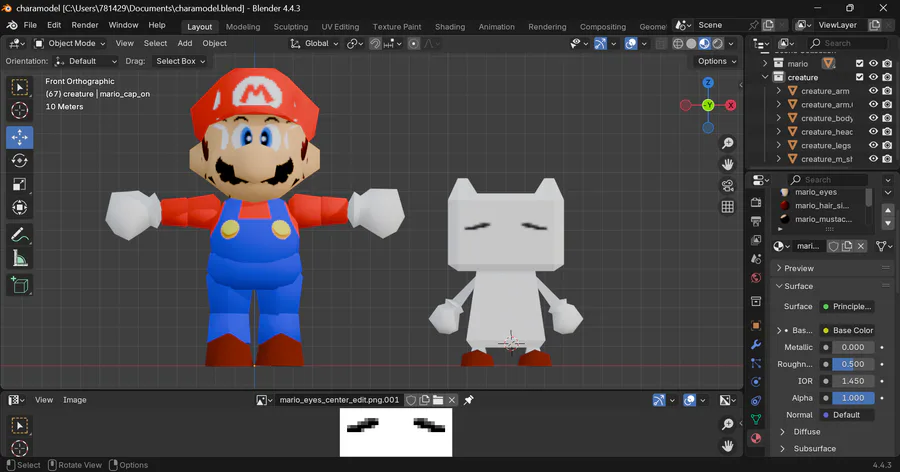This screenshot has width=900, height=472.
Task: Open the Object Mode dropdown
Action: click(69, 44)
